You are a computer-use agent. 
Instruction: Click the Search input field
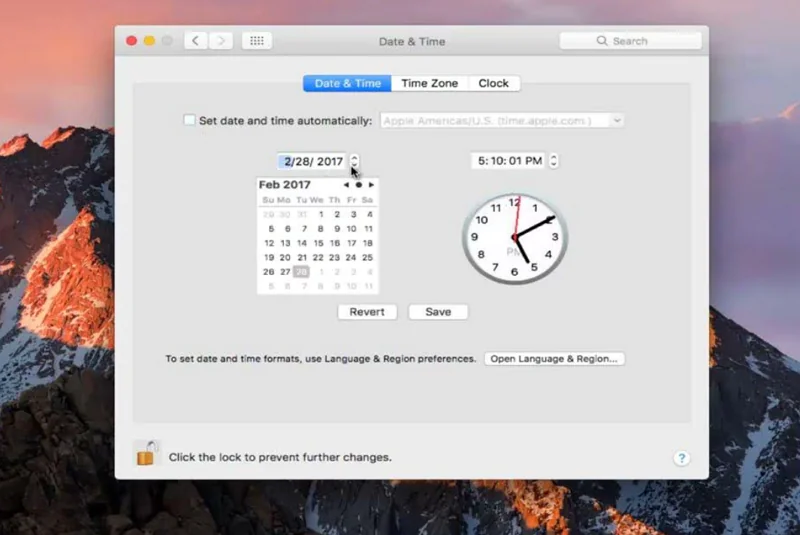631,41
